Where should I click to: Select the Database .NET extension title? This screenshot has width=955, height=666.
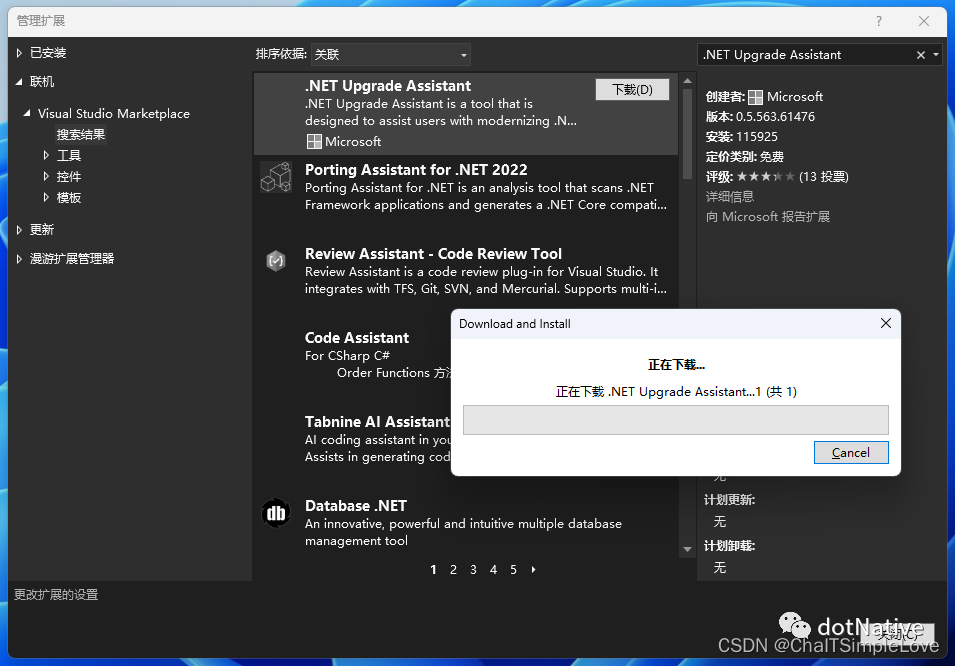point(356,506)
